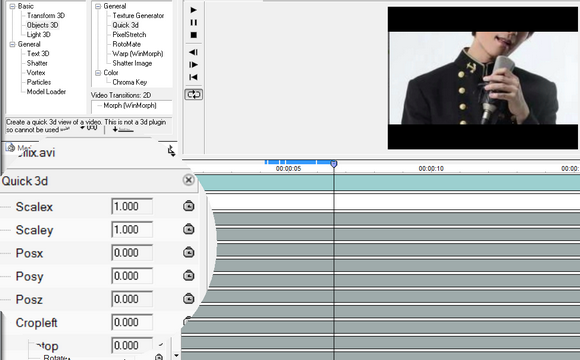580x360 pixels.
Task: Step forward one frame
Action: tap(193, 65)
